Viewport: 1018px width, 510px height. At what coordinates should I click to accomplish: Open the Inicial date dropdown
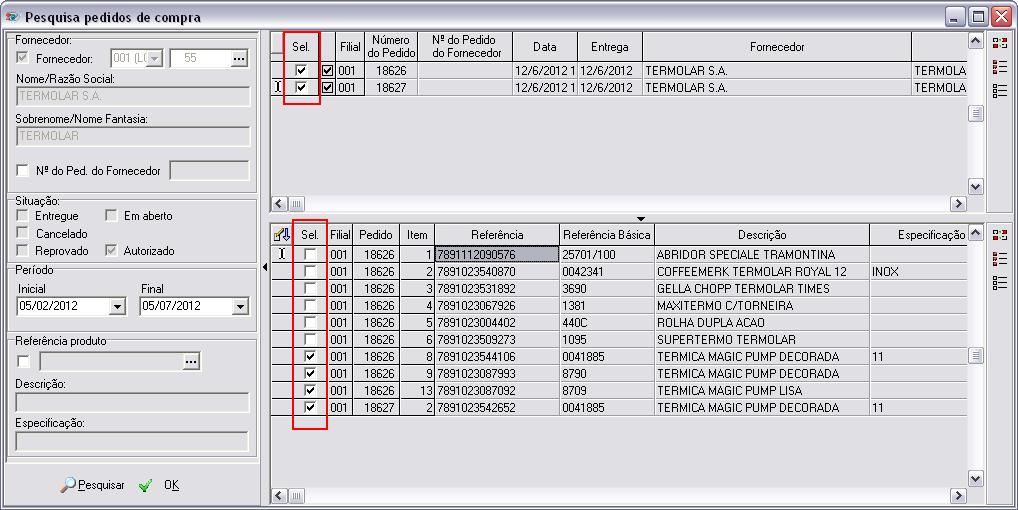118,306
